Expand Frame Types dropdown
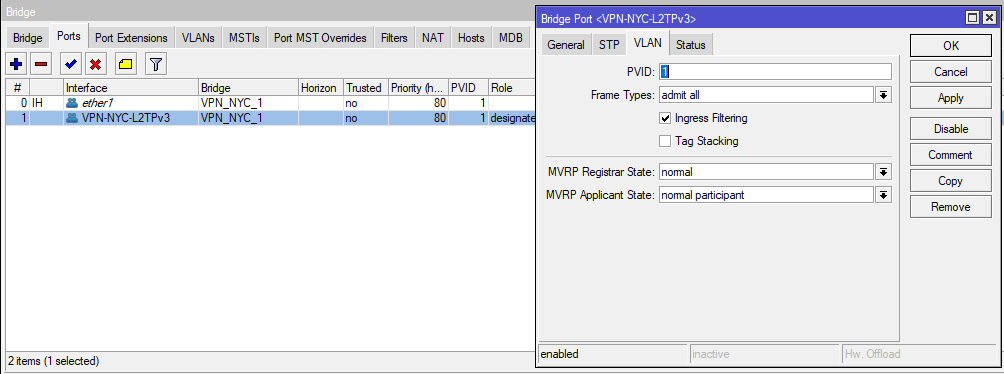Screen dimensions: 1004x374 884,95
